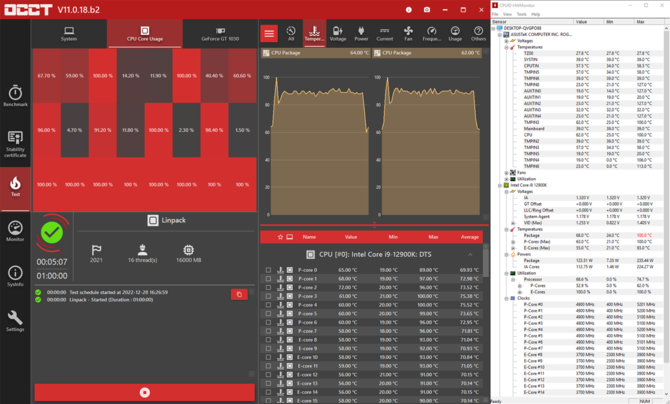
Task: Select the Voltage sensors filter
Action: tap(338, 33)
